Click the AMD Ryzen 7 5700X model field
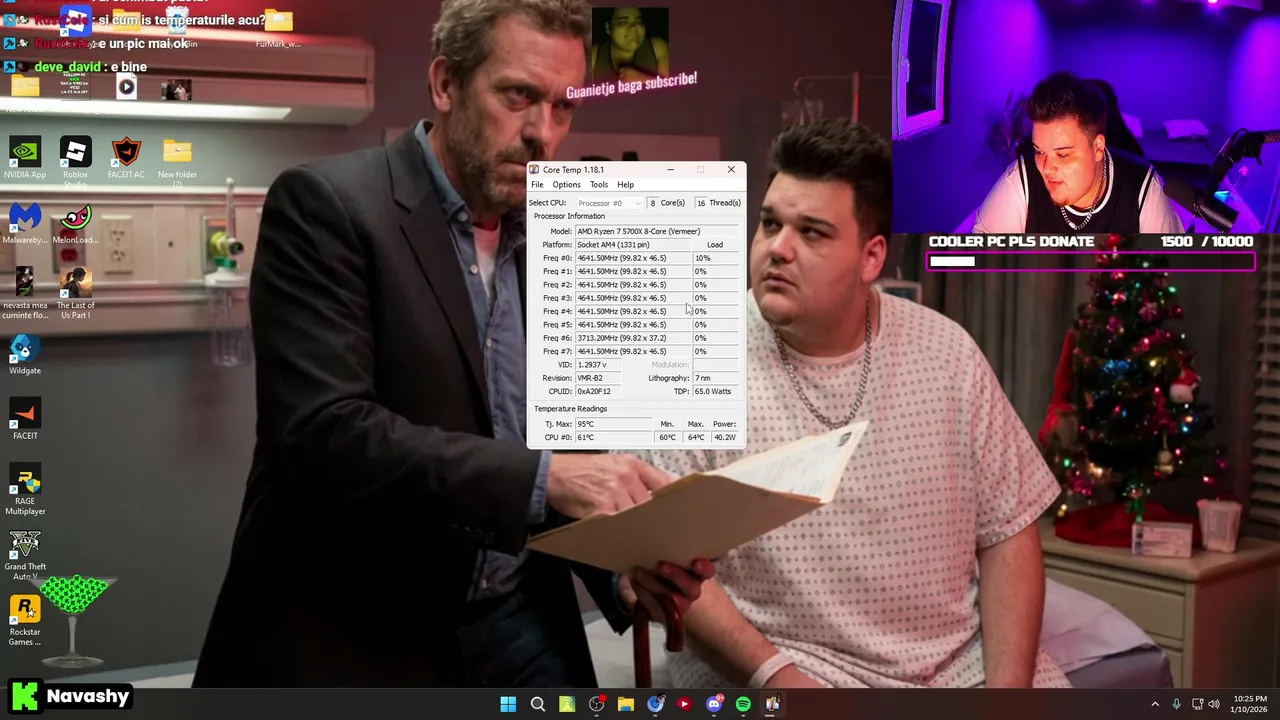The image size is (1280, 720). click(658, 231)
